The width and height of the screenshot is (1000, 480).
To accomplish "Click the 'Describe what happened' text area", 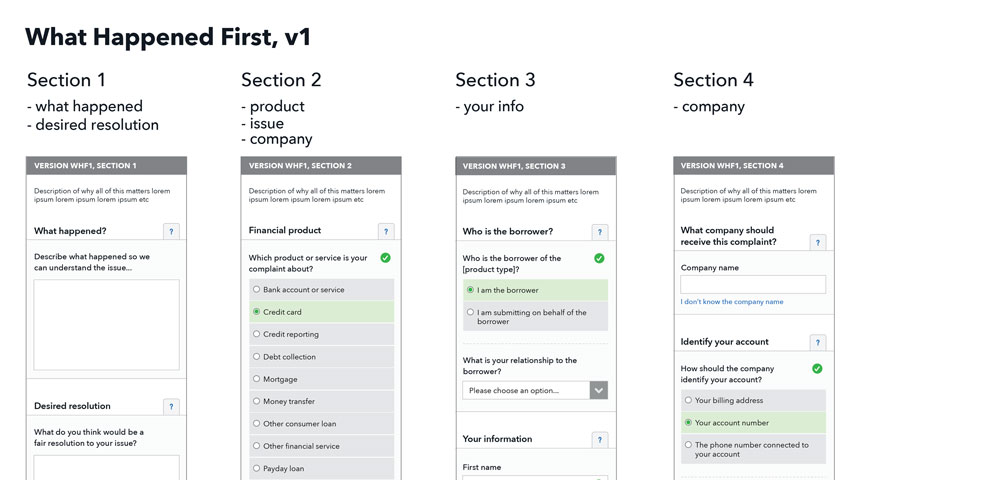I will pyautogui.click(x=106, y=325).
